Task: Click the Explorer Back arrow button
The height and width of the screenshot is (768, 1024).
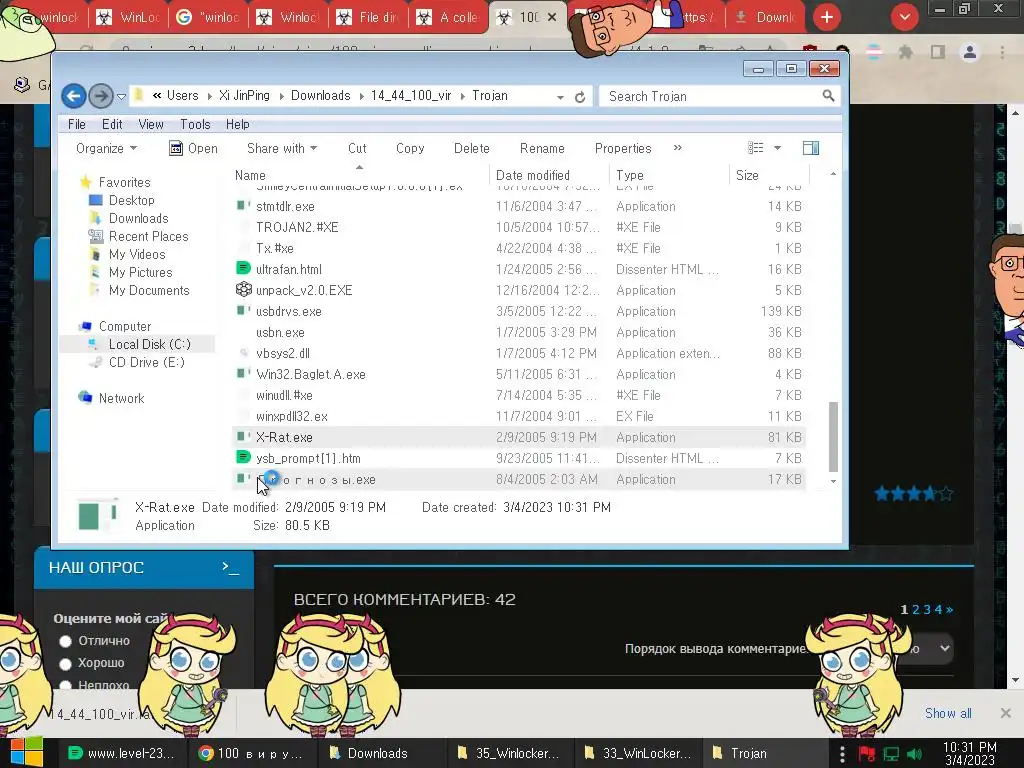Action: [74, 97]
